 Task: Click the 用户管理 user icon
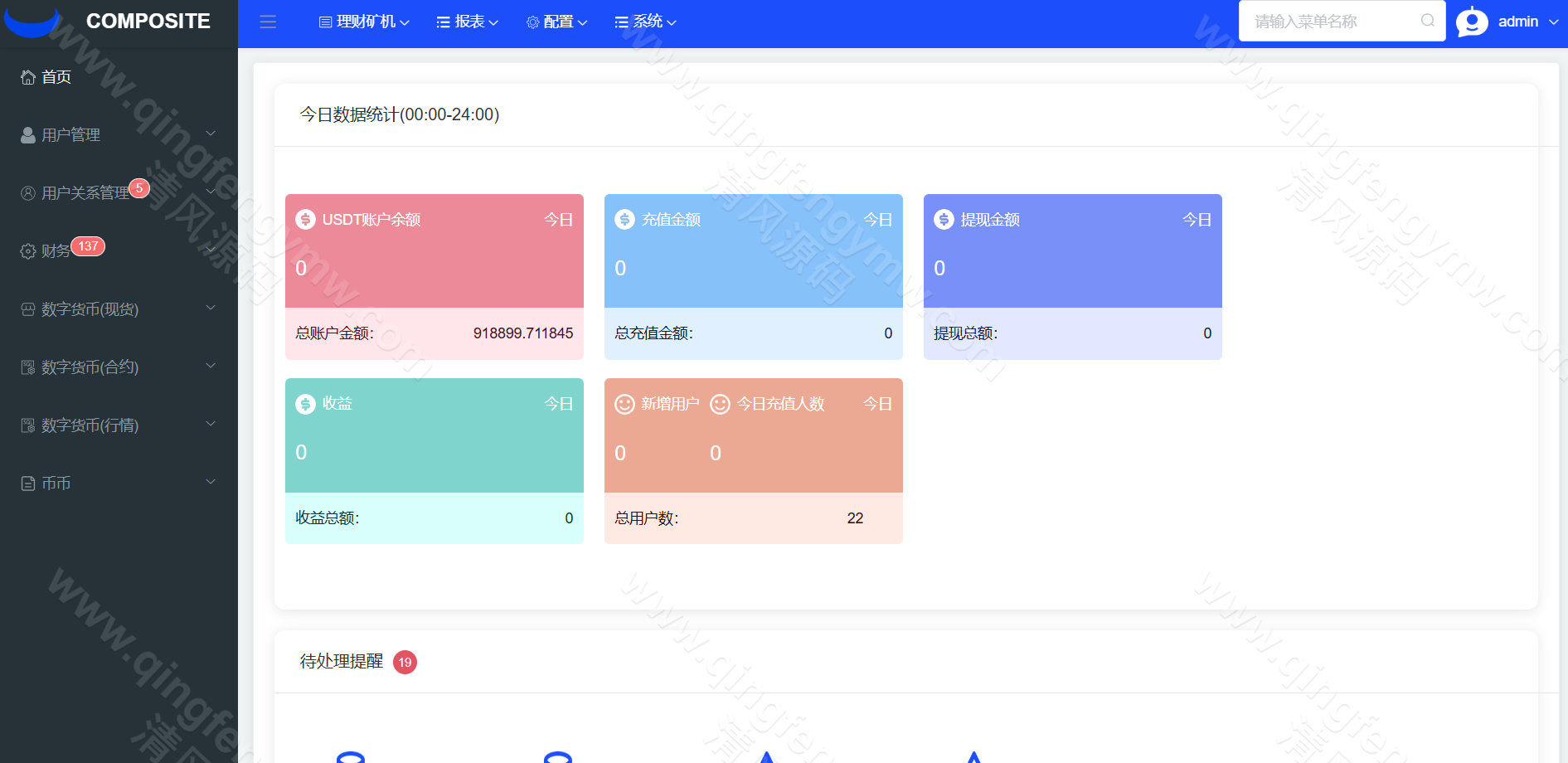point(27,134)
